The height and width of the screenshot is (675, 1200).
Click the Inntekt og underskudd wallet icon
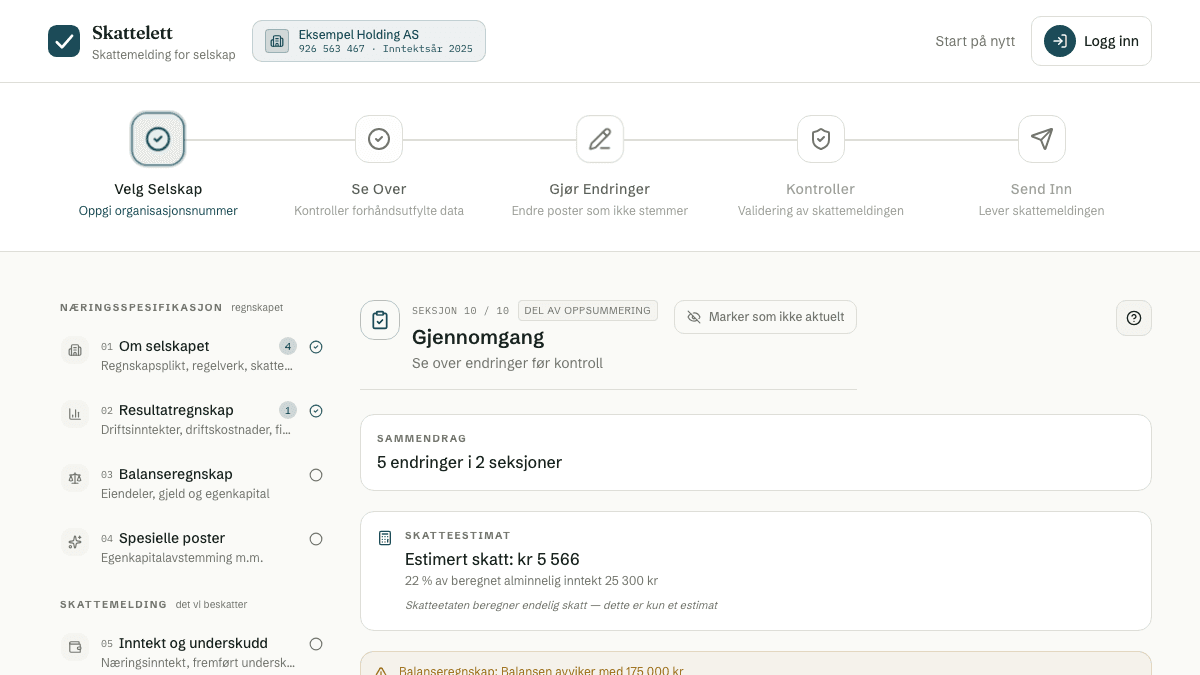tap(75, 647)
